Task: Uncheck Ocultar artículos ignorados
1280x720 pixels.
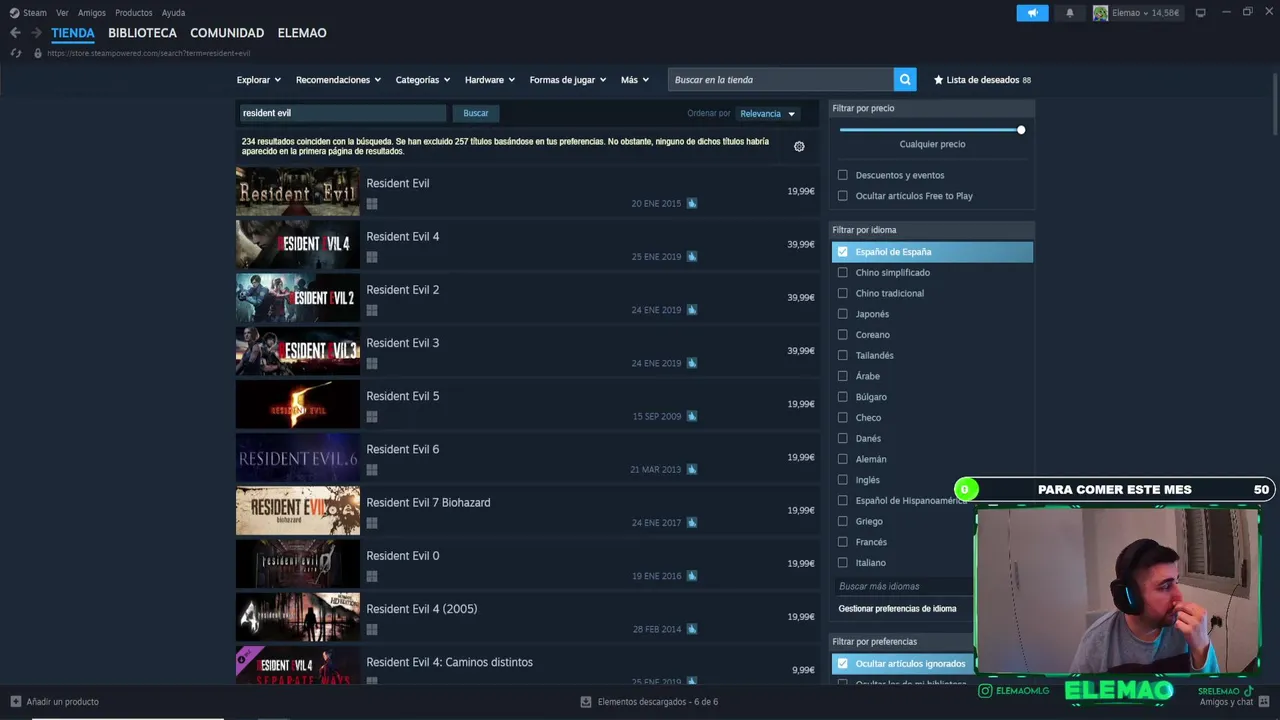Action: 842,663
